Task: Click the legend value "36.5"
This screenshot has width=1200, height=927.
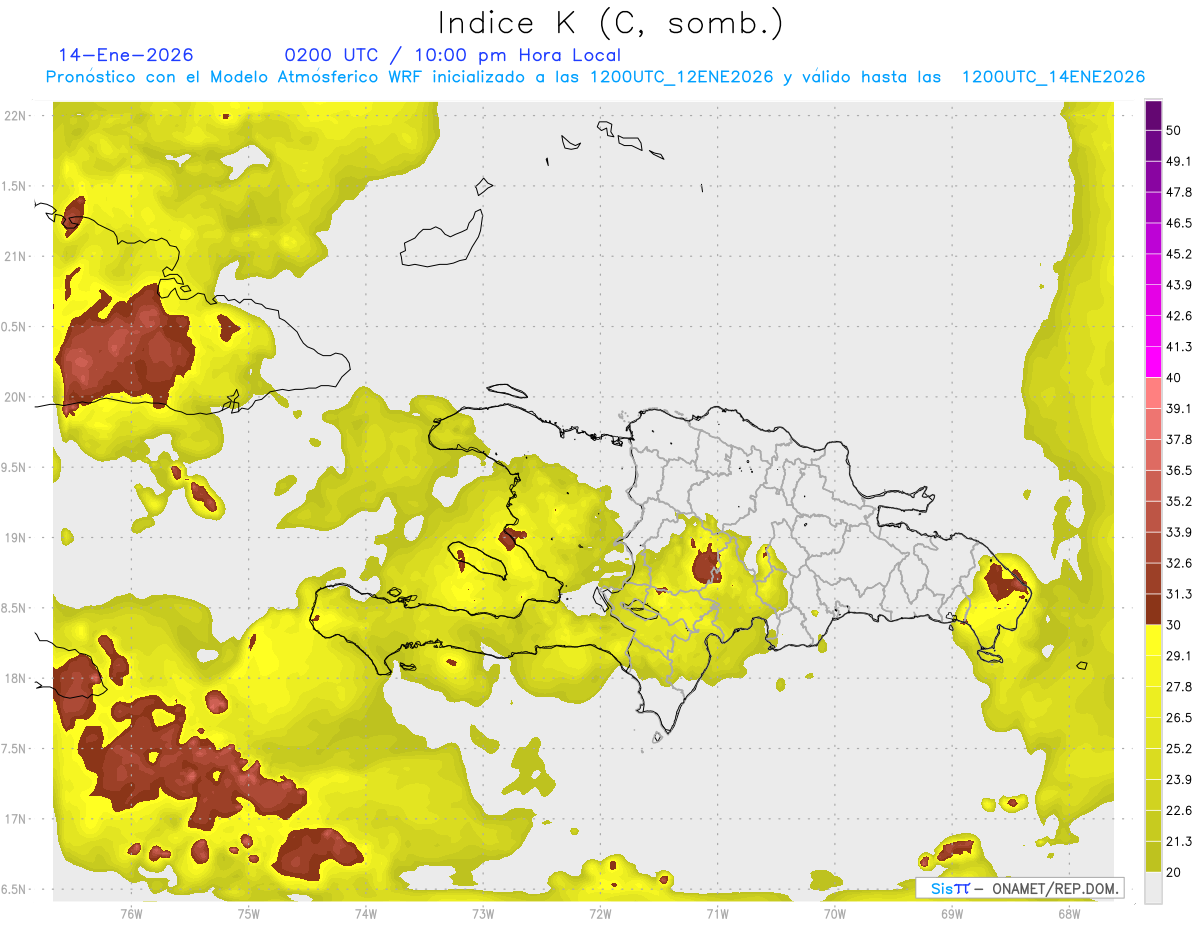Action: pos(1179,471)
